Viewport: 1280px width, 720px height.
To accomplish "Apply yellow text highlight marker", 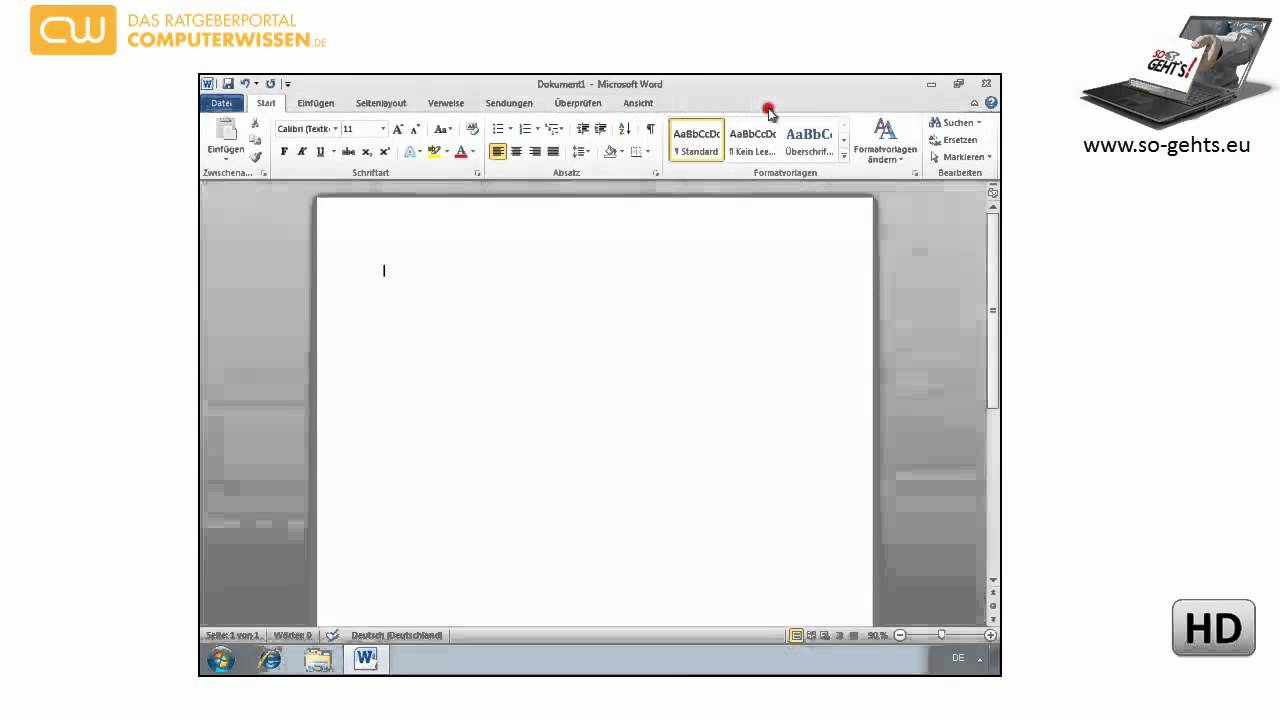I will [434, 152].
